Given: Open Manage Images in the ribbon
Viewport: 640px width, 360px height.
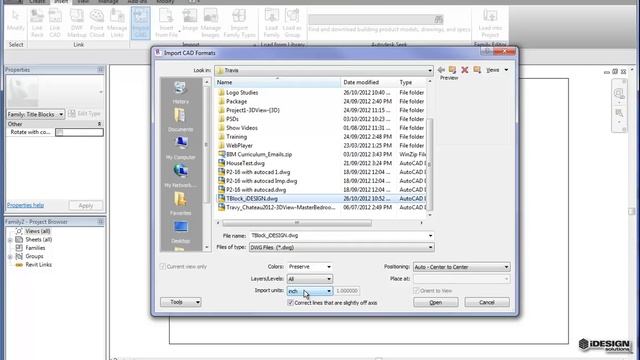Looking at the screenshot, I should coord(211,23).
